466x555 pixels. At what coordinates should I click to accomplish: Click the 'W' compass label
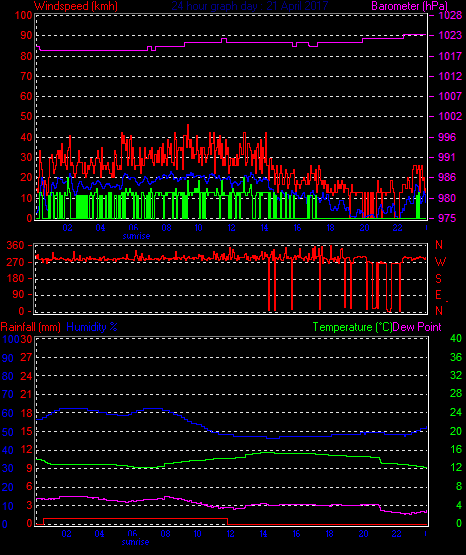coord(440,262)
